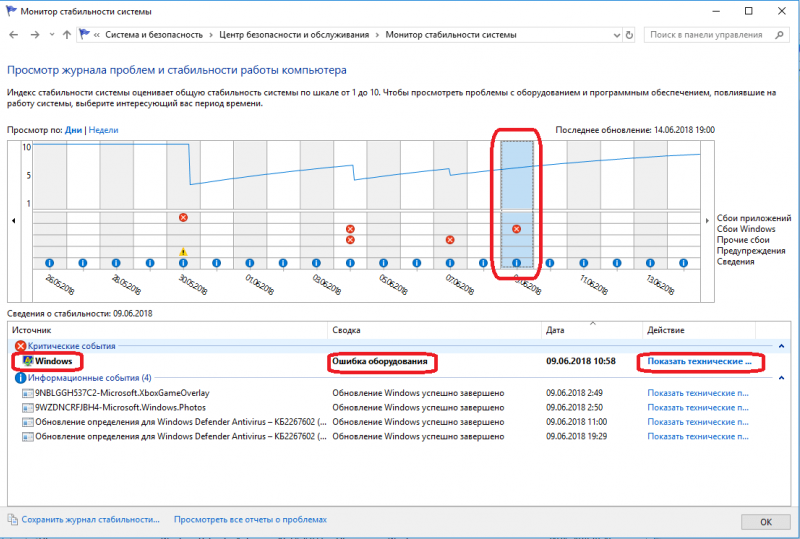This screenshot has width=800, height=539.
Task: Click Сохранить журнал стабильности link
Action: coord(90,520)
